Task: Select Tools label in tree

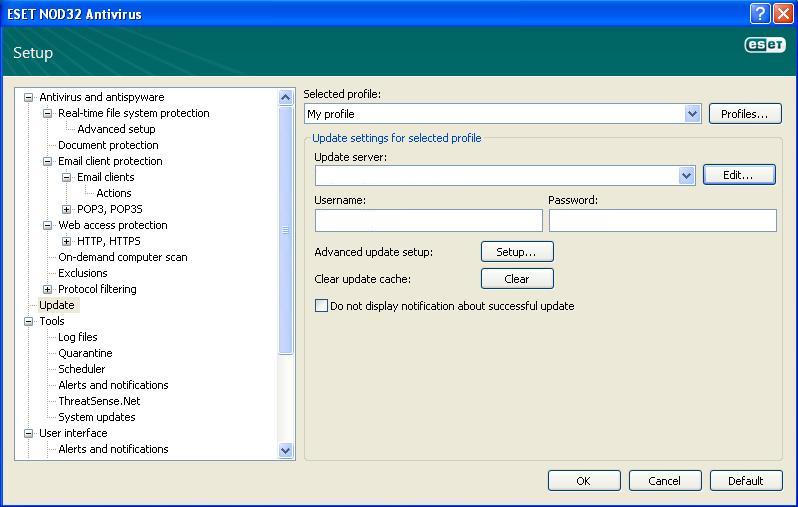Action: 52,321
